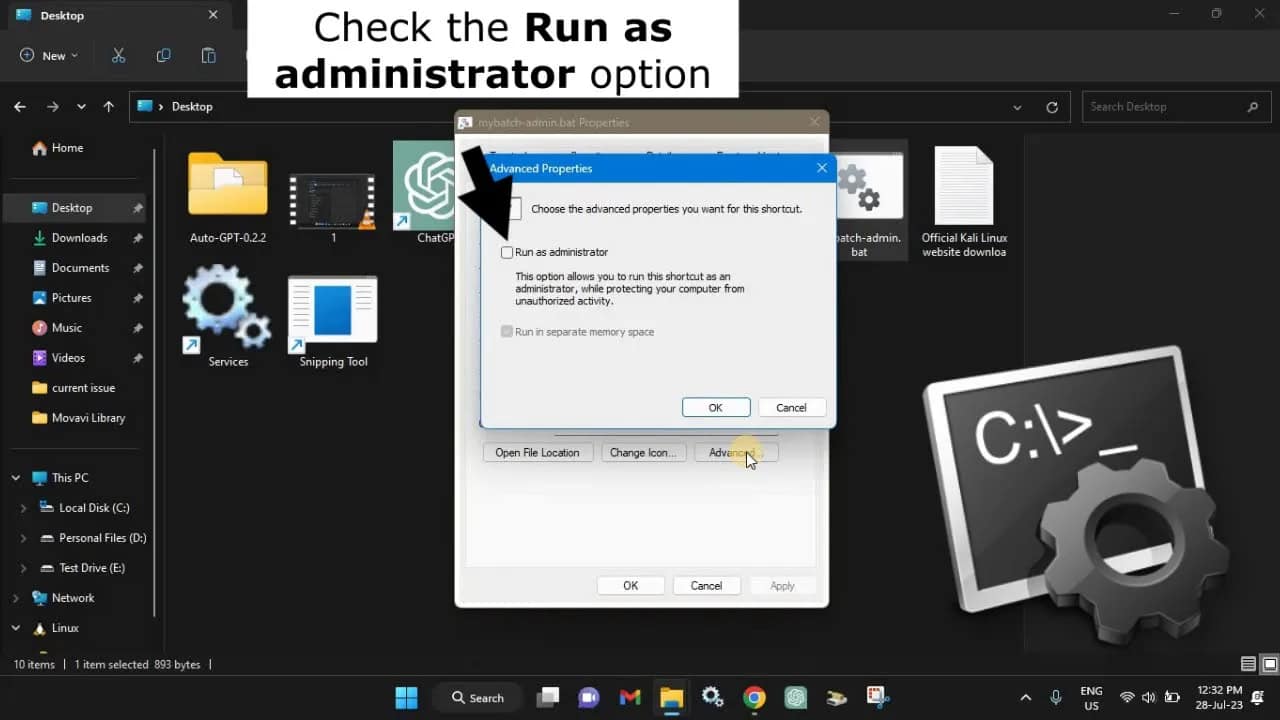This screenshot has width=1280, height=720.
Task: Open the New item dropdown
Action: click(x=48, y=55)
